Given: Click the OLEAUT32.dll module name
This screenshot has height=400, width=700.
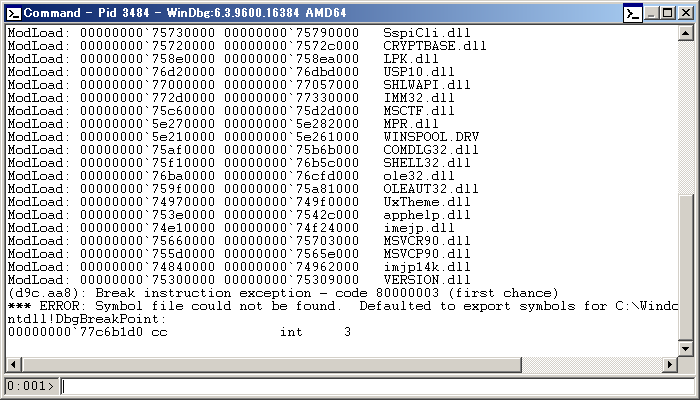Looking at the screenshot, I should click(430, 188).
